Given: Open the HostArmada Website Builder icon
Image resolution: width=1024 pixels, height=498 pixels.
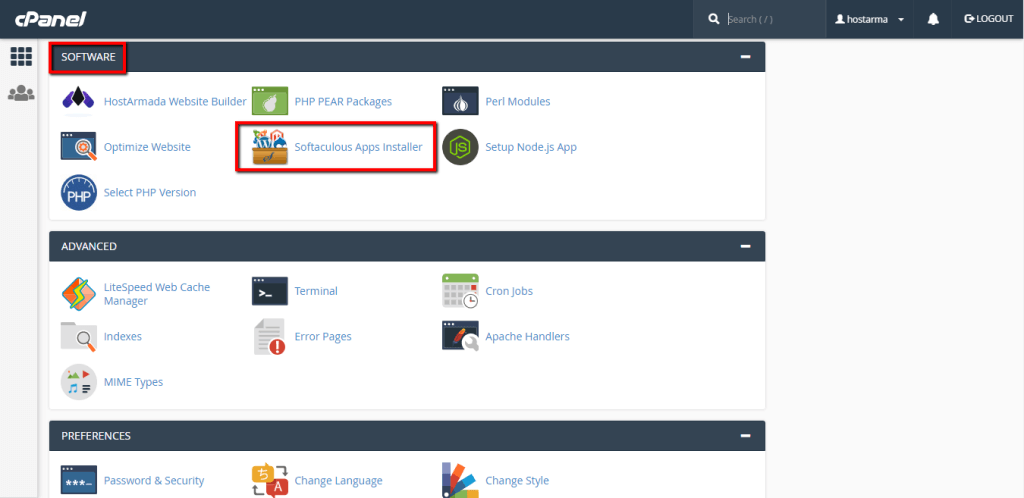Looking at the screenshot, I should pyautogui.click(x=78, y=101).
